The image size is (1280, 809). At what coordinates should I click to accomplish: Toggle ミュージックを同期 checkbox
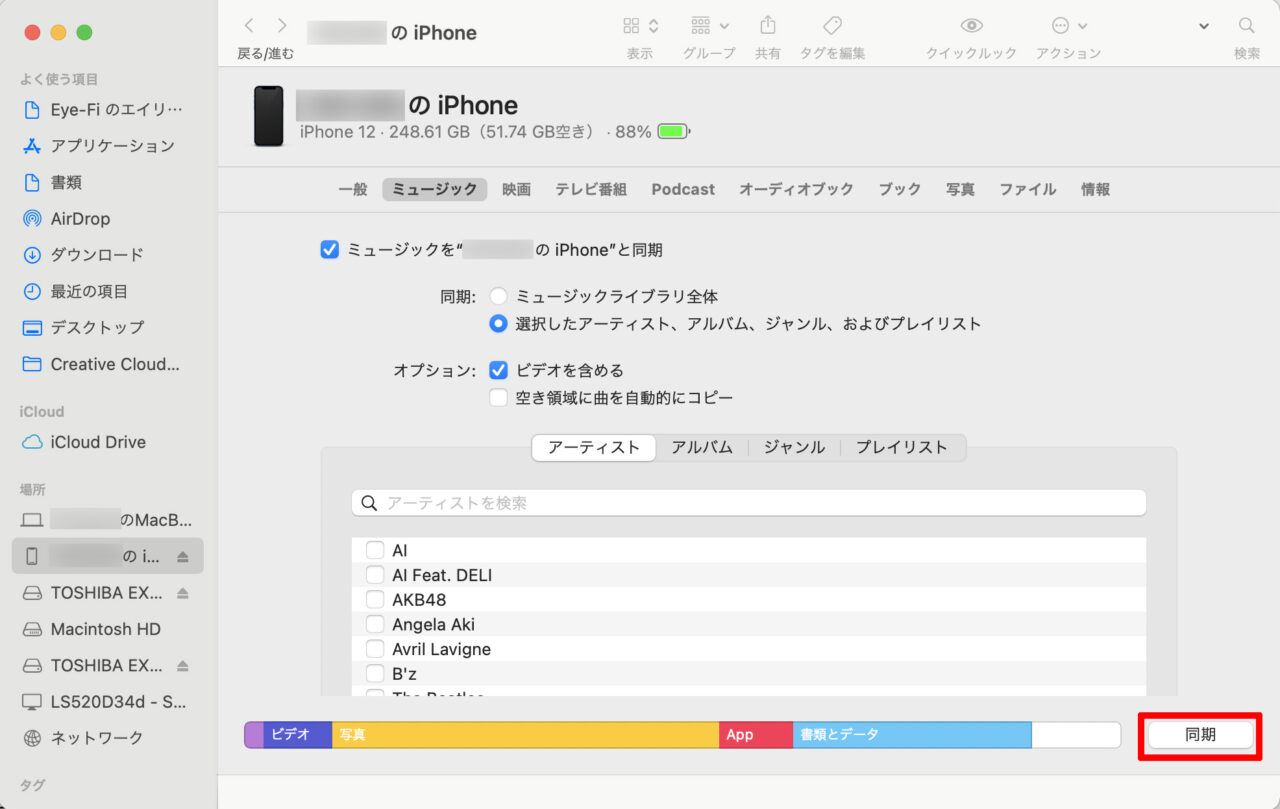[x=330, y=250]
